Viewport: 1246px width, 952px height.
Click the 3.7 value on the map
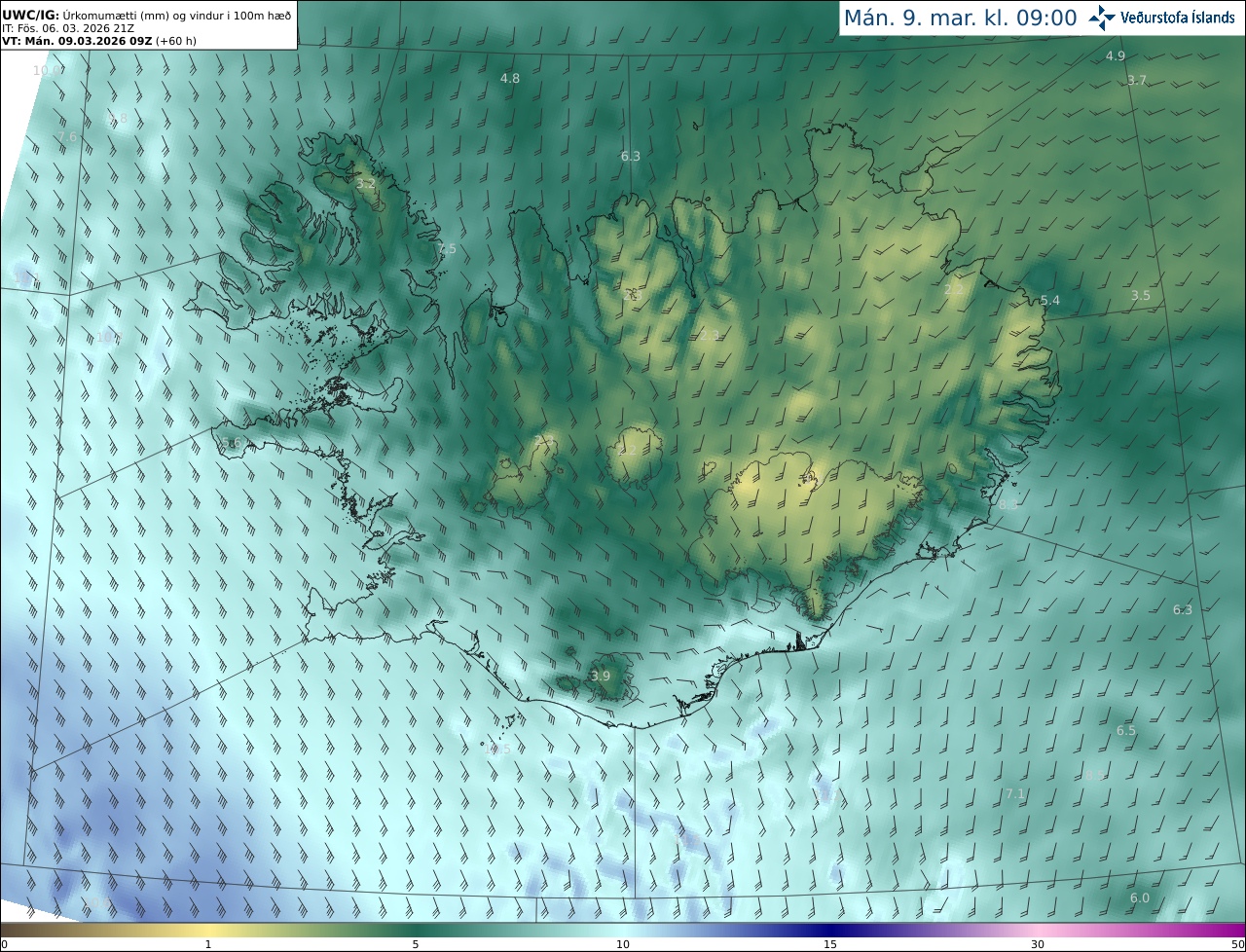click(1137, 80)
